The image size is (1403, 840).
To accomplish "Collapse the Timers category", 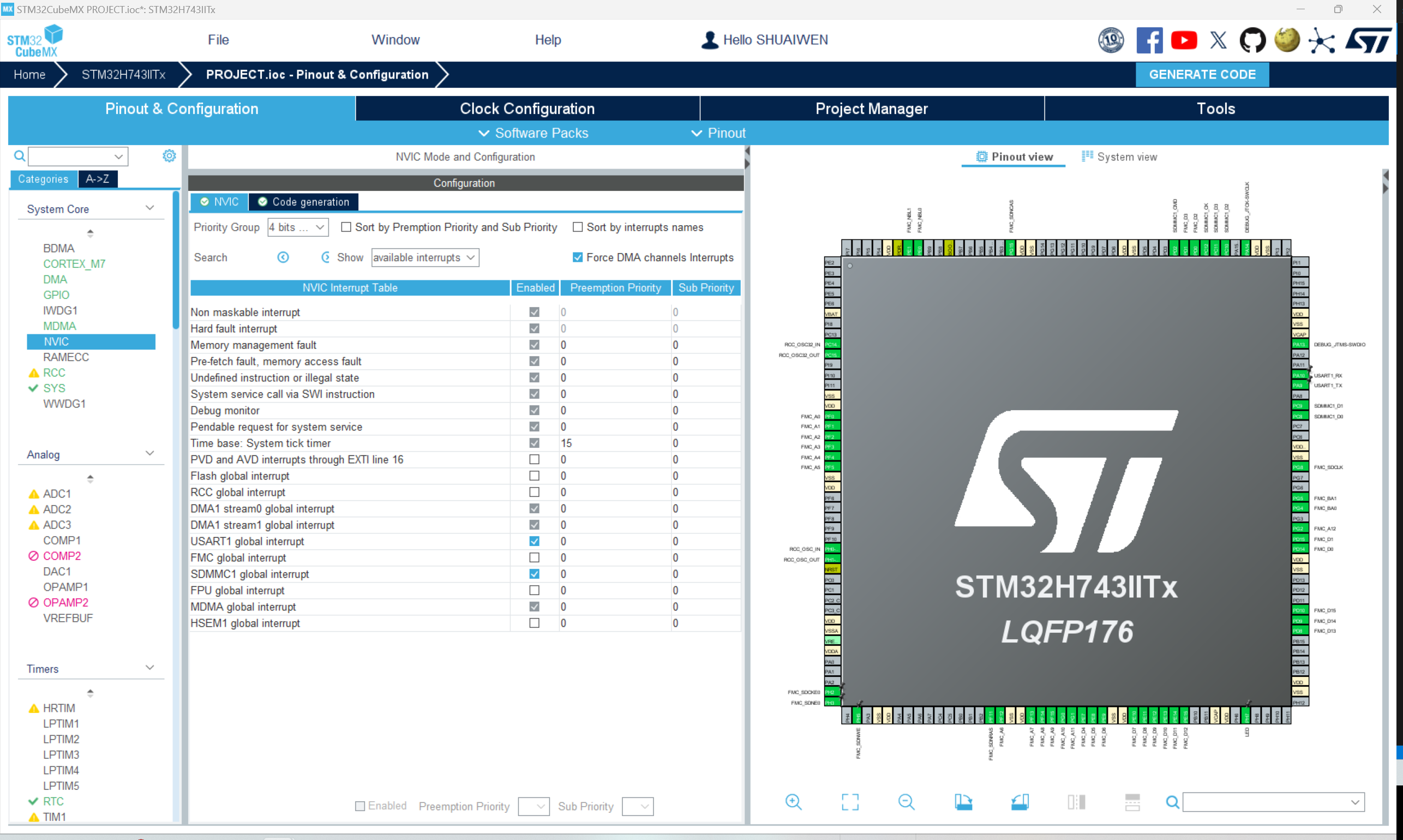I will [149, 668].
